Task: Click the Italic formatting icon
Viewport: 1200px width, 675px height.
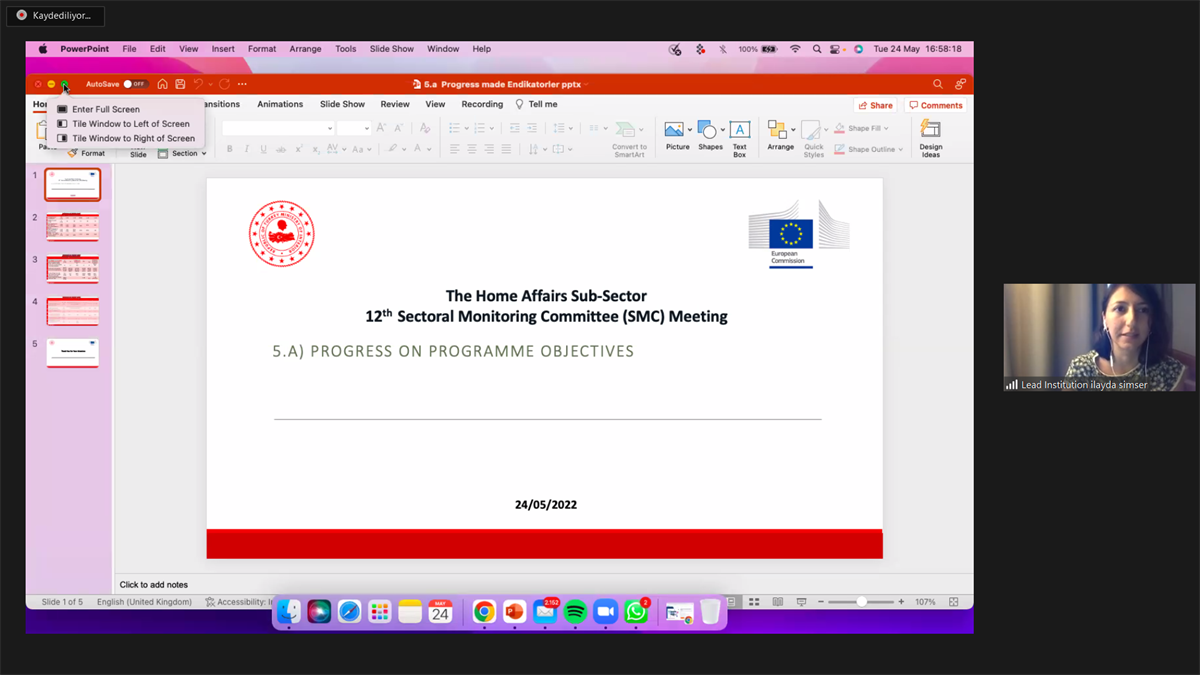Action: (246, 149)
